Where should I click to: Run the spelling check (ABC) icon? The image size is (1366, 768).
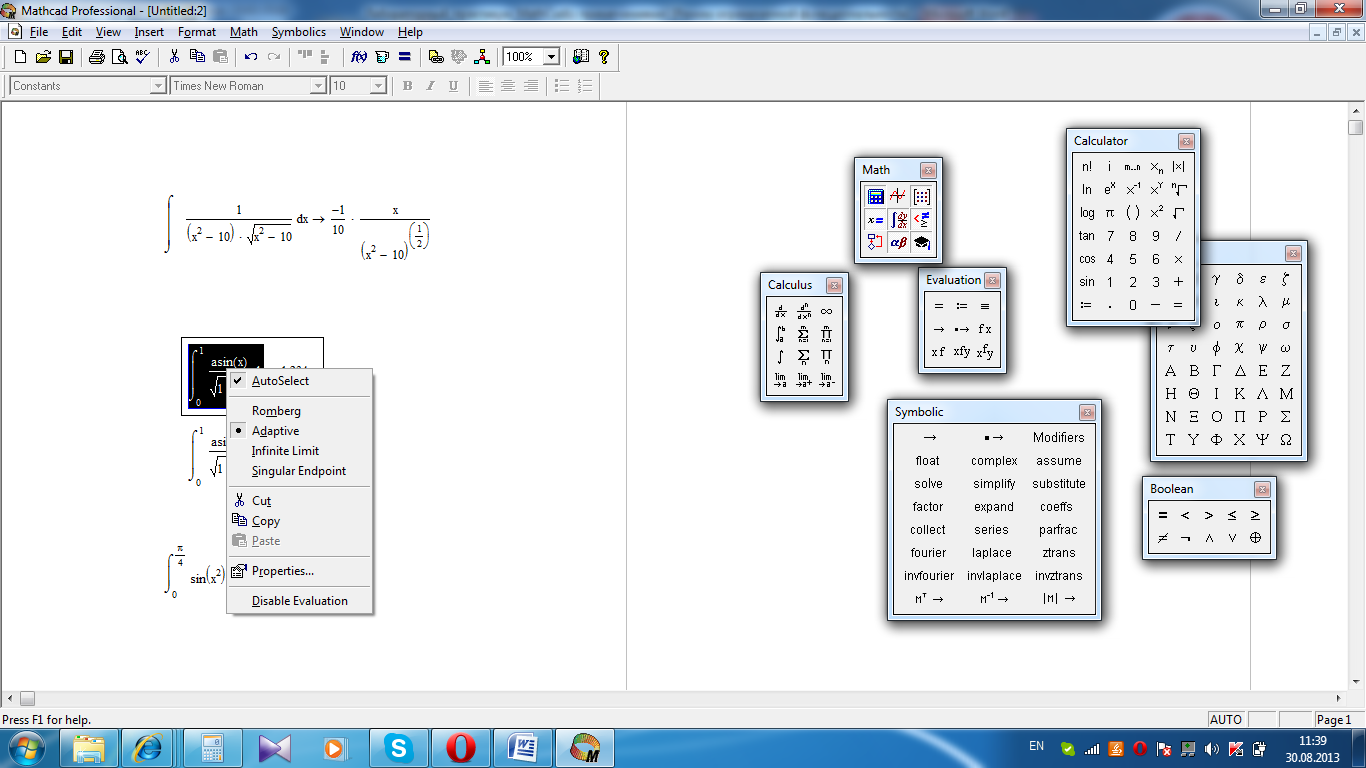143,57
